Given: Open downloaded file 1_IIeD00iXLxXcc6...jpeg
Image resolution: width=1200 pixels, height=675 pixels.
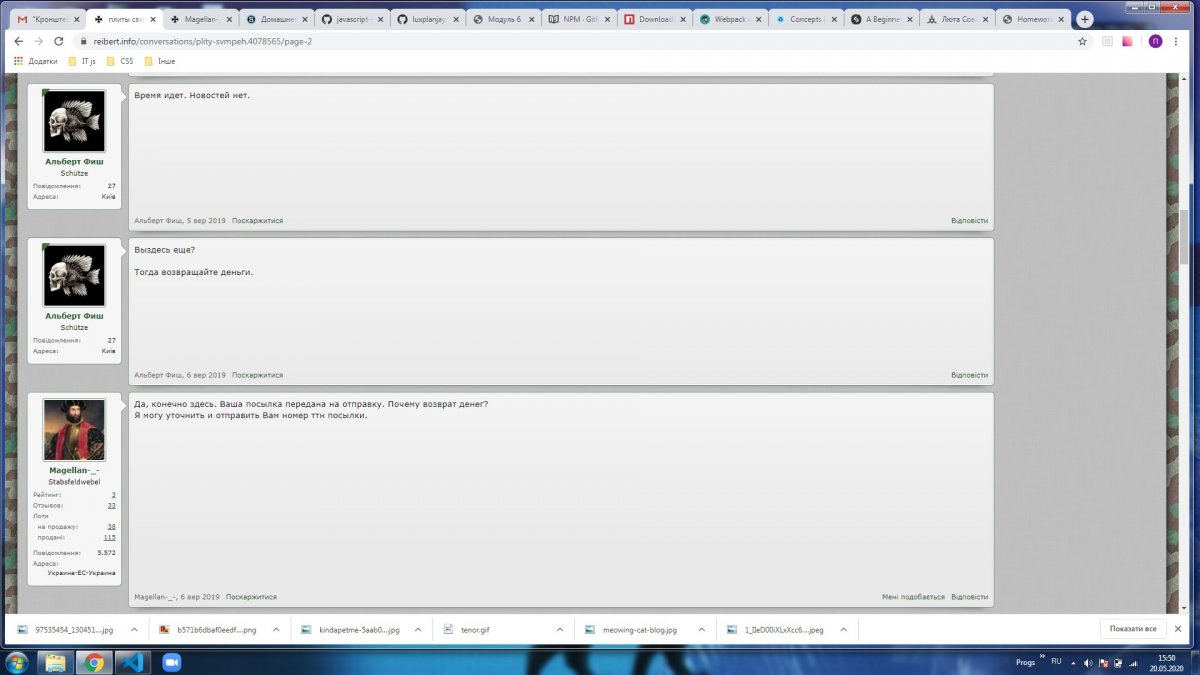Looking at the screenshot, I should click(776, 630).
